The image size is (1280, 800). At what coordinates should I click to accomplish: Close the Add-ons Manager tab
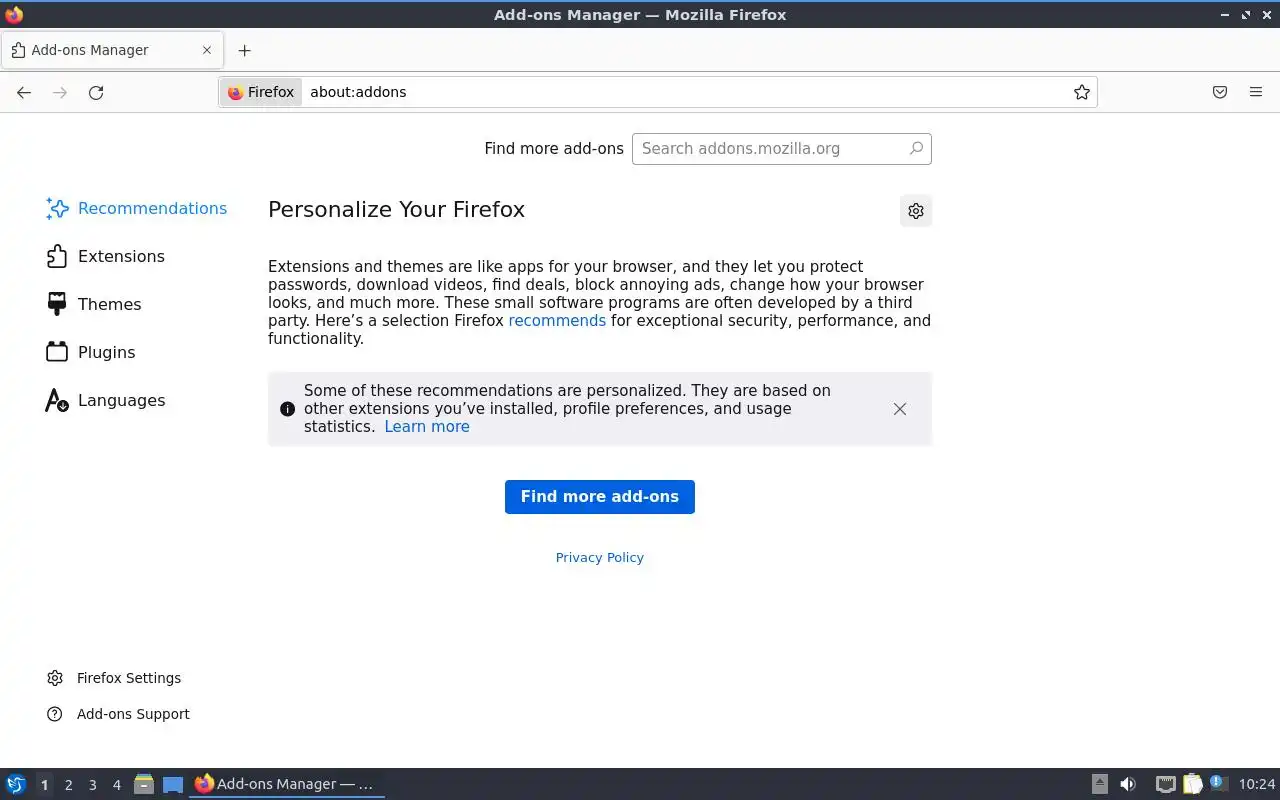pyautogui.click(x=207, y=50)
